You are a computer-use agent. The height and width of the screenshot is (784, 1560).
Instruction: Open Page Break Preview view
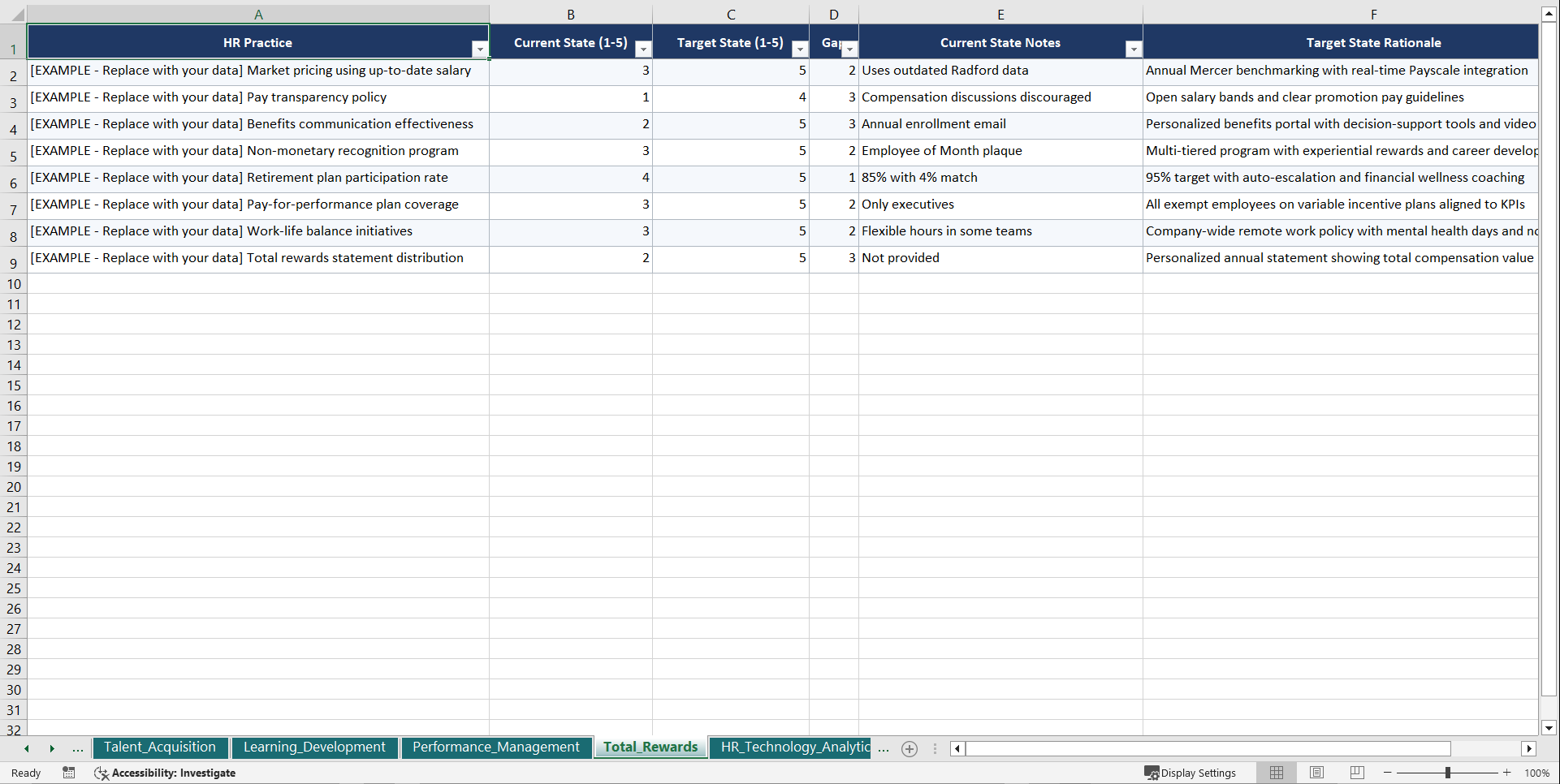point(1356,773)
